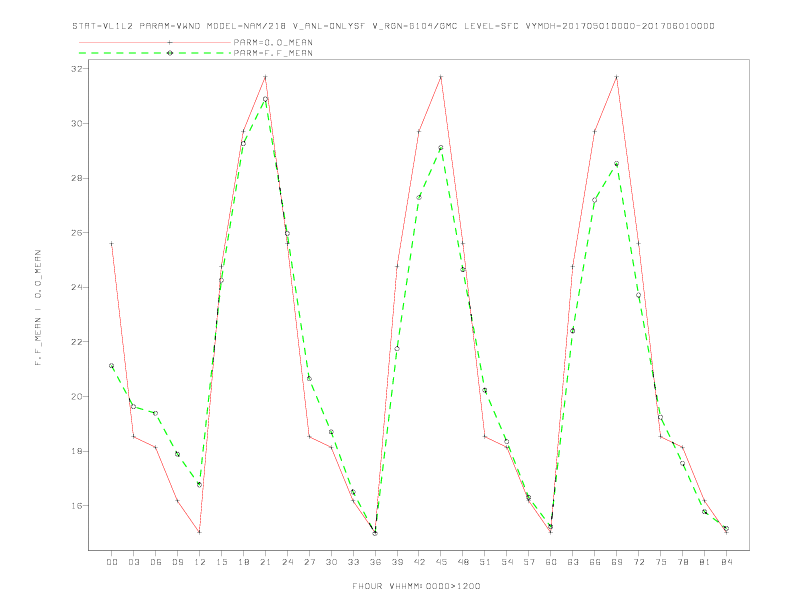
Task: Click the x-axis tick label 72
Action: pyautogui.click(x=638, y=562)
